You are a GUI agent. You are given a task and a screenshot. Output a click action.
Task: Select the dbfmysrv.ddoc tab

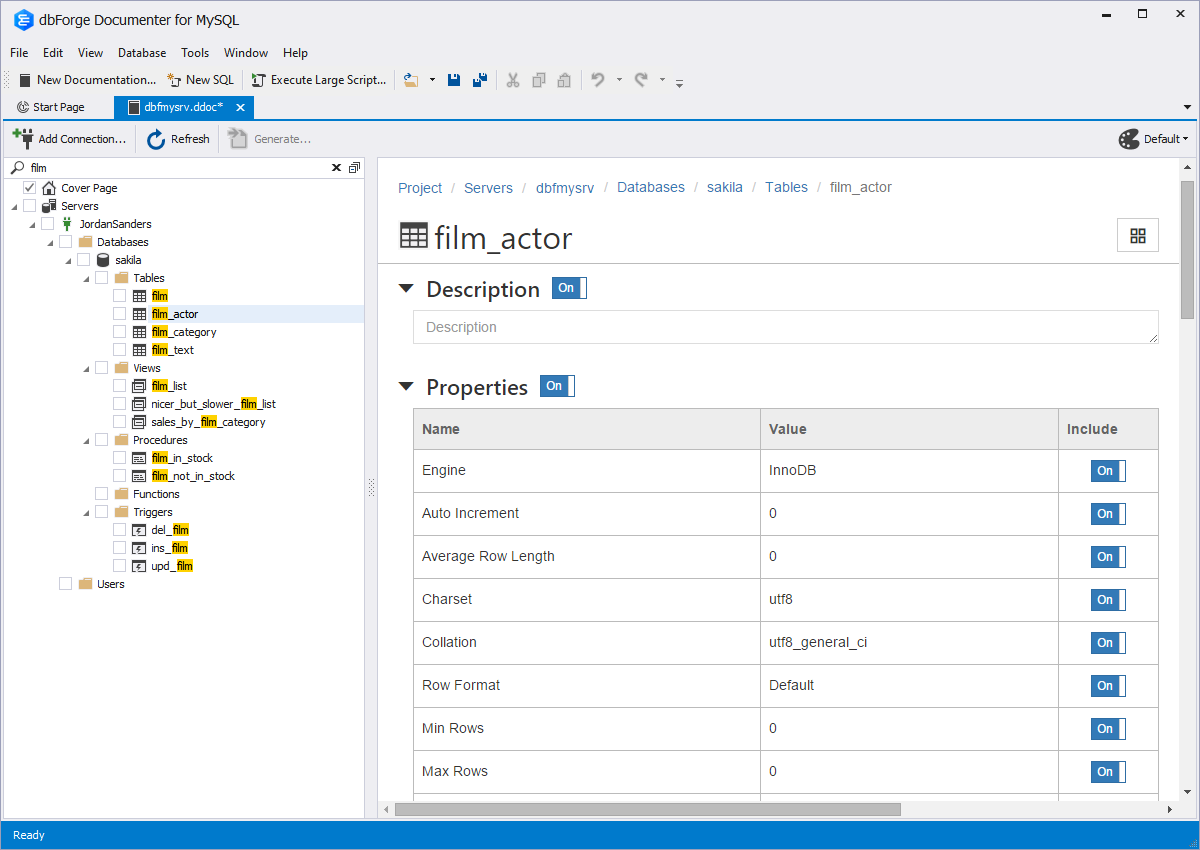(183, 107)
